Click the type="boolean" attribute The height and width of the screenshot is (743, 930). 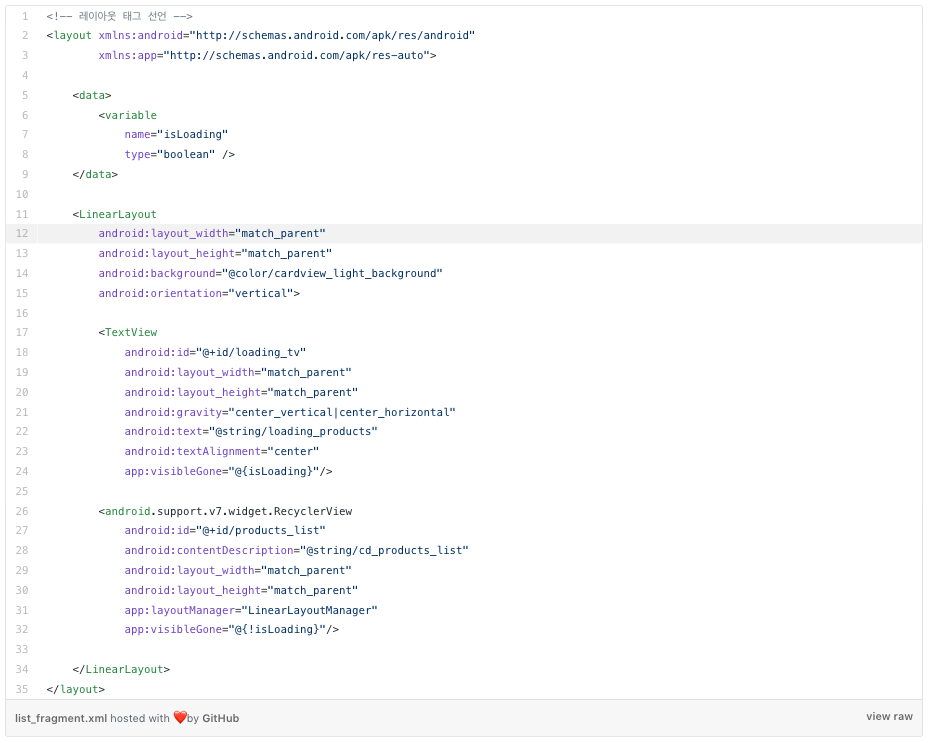[170, 154]
